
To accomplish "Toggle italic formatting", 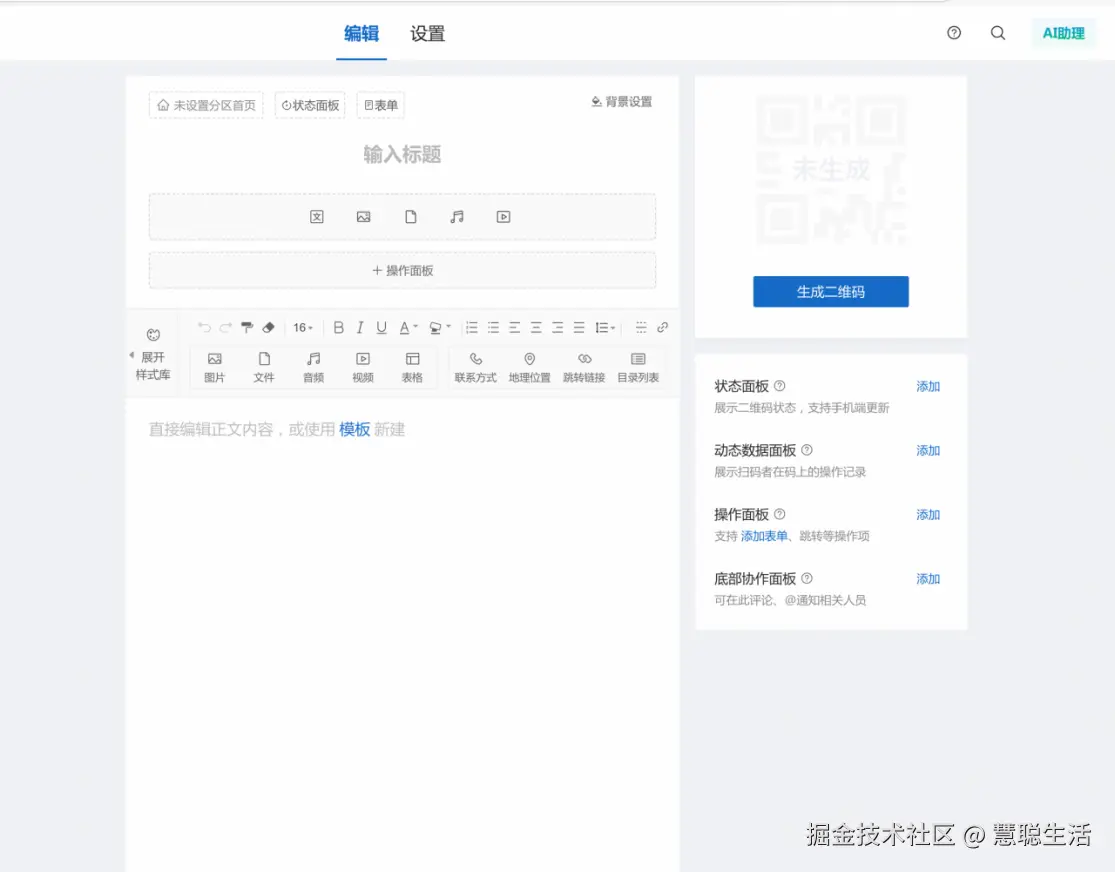I will click(x=360, y=327).
